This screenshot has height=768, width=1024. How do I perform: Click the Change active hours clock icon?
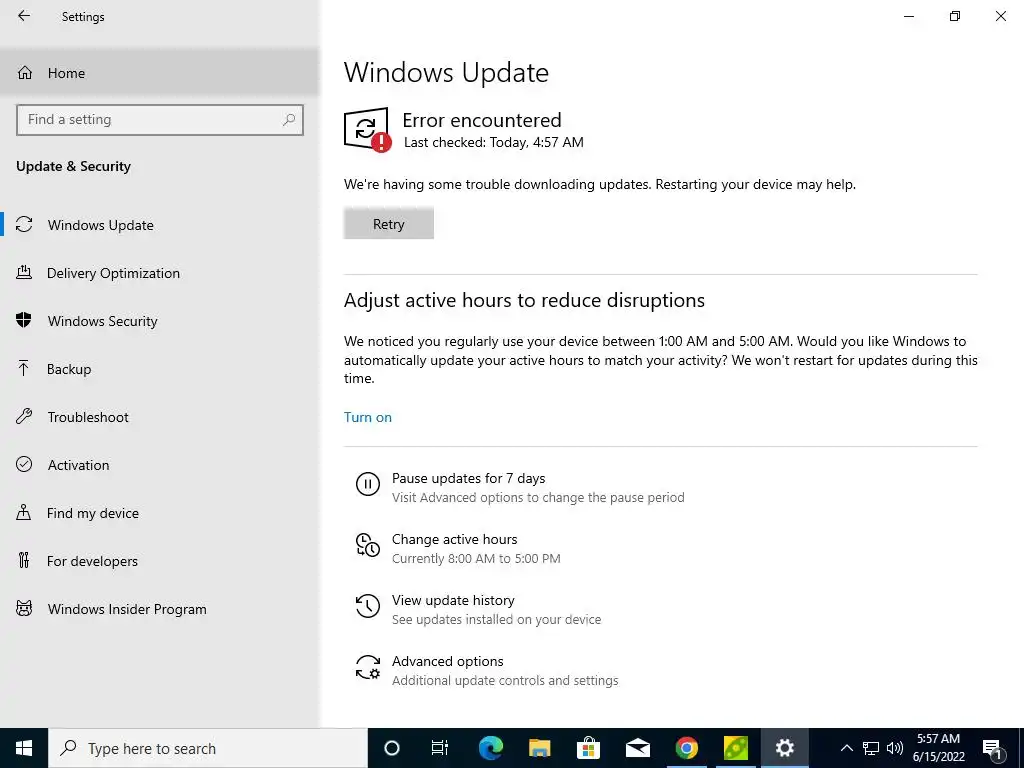pos(368,545)
